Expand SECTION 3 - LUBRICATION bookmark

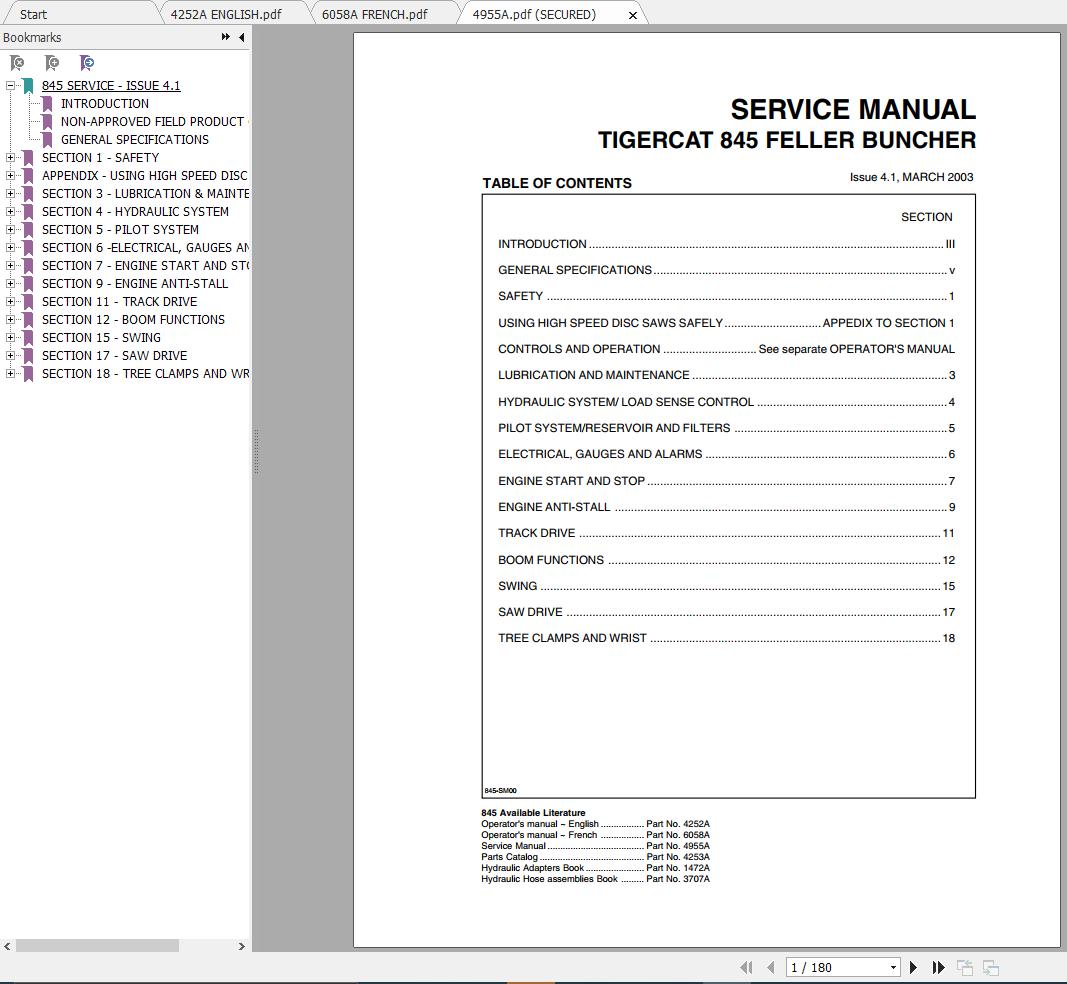tap(10, 194)
